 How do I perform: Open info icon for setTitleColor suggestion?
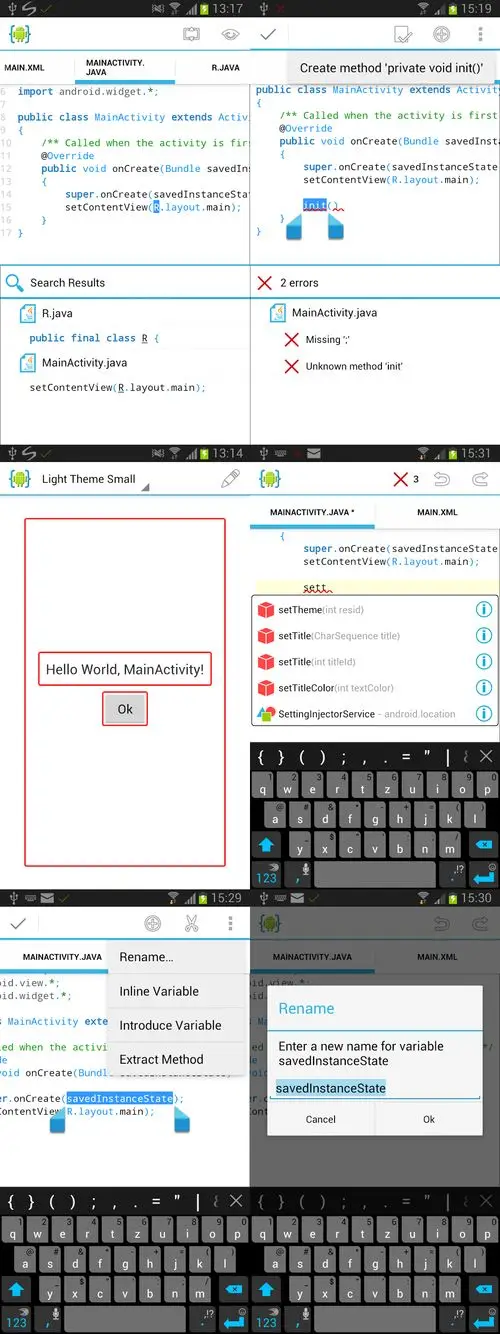(x=484, y=688)
